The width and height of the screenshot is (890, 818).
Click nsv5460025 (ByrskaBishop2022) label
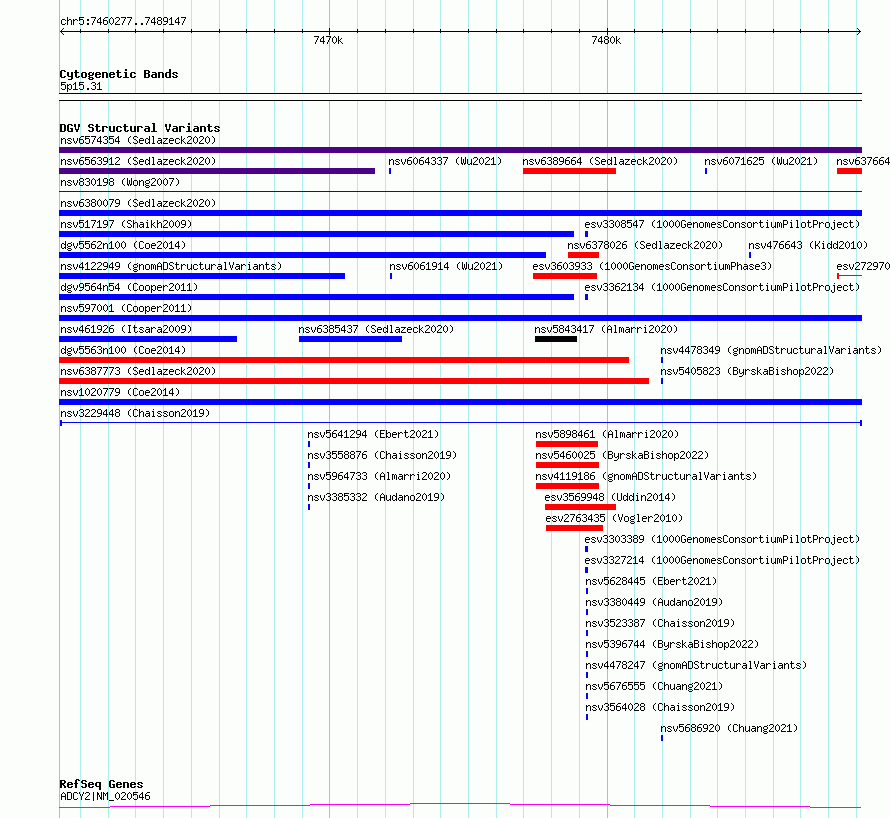click(x=622, y=455)
